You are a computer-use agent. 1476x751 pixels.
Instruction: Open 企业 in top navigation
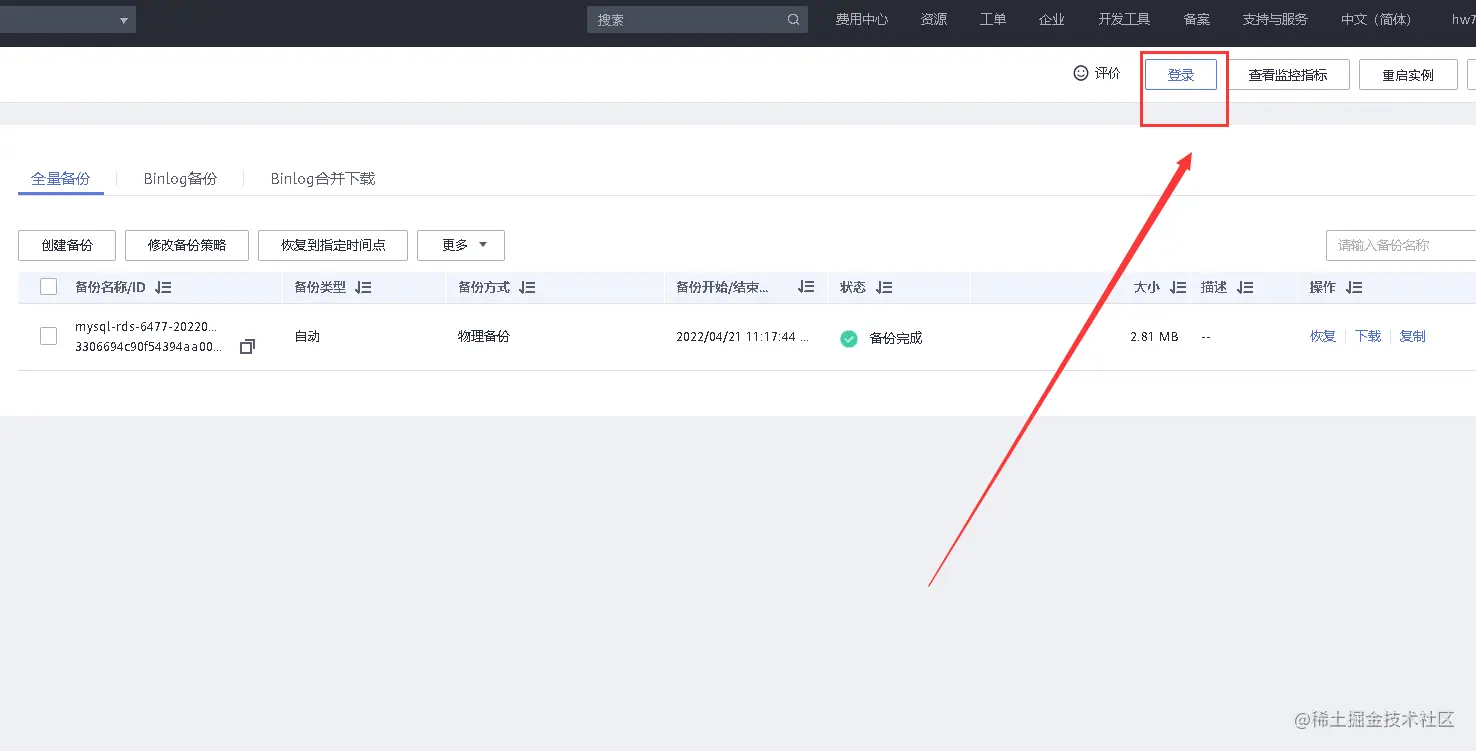point(1052,19)
